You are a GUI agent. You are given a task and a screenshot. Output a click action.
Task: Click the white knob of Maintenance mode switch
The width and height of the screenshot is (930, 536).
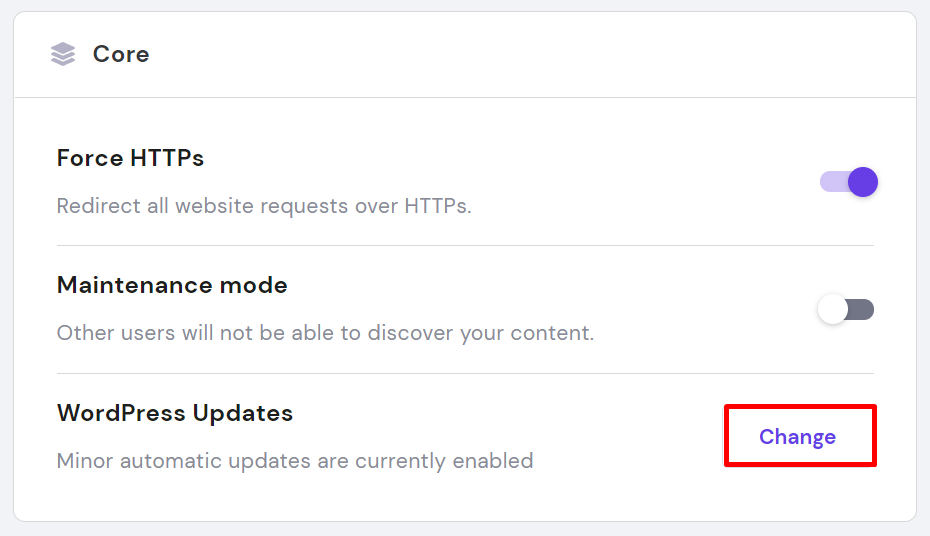point(832,310)
